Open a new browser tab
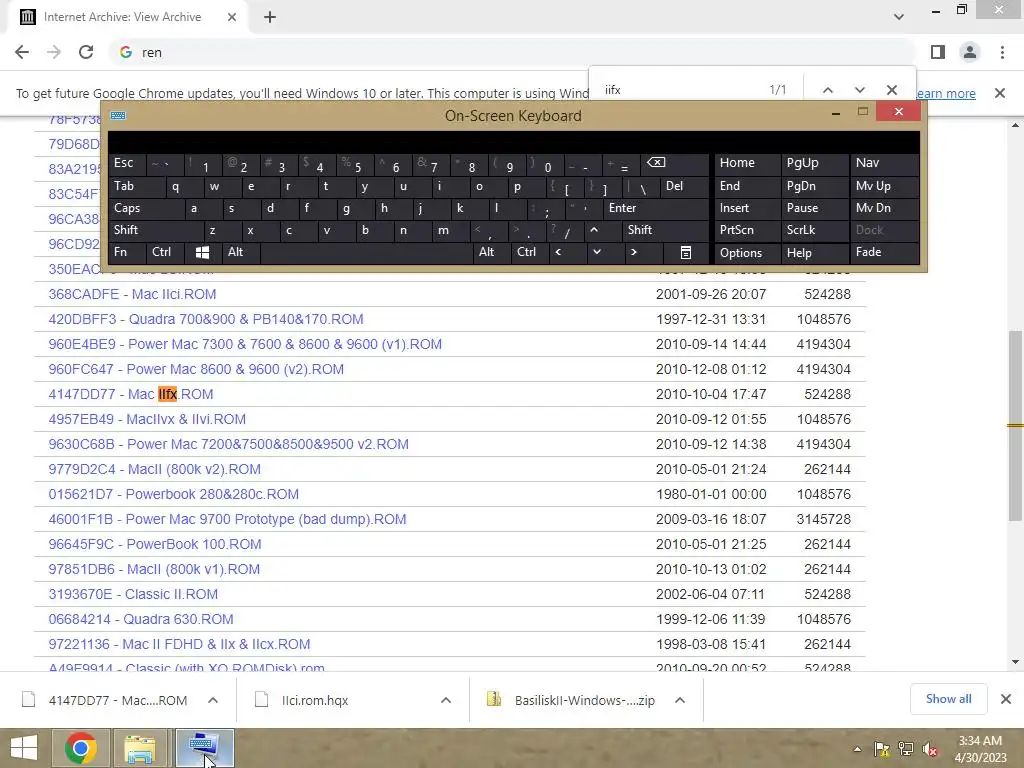Viewport: 1024px width, 768px height. coord(270,17)
